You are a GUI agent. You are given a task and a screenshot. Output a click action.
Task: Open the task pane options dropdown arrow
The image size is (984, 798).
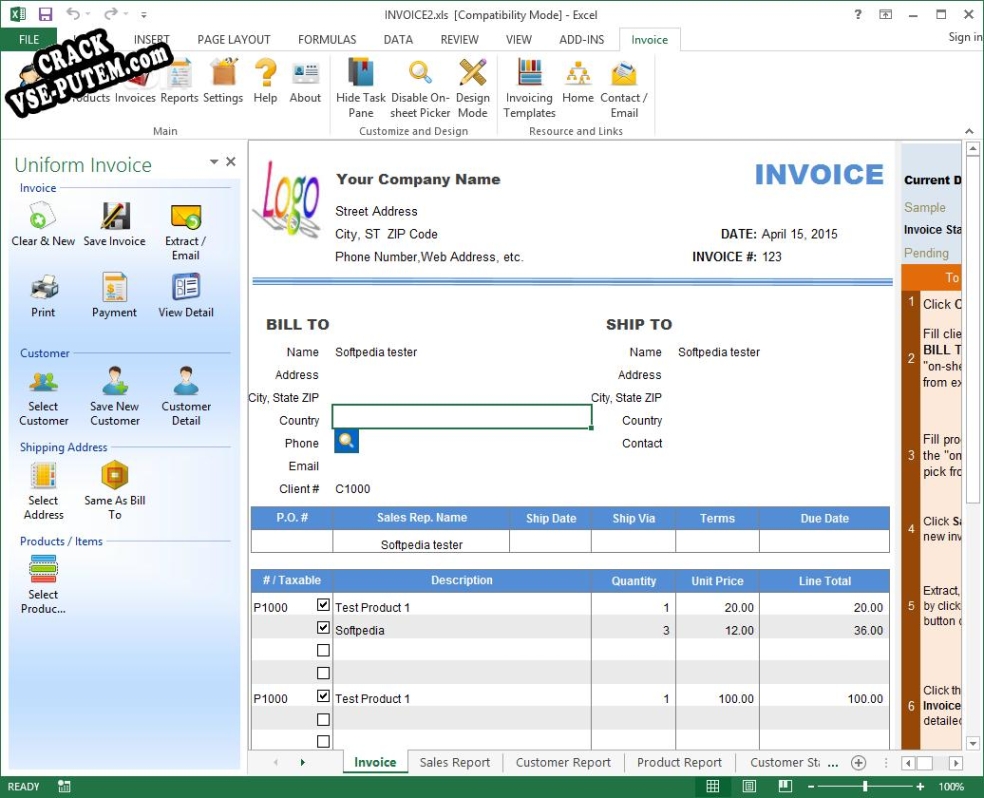pos(214,162)
